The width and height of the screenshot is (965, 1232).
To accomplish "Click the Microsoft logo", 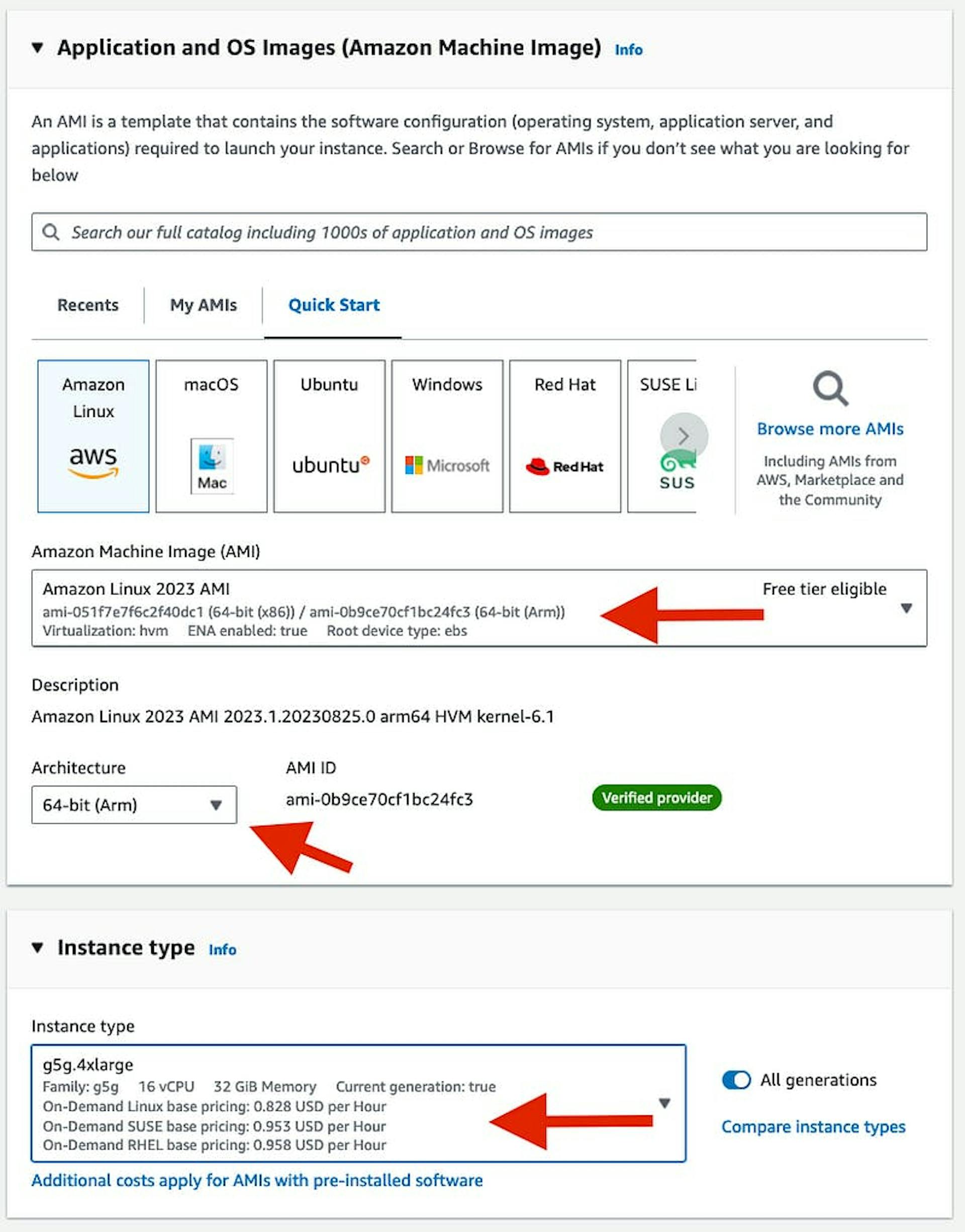I will point(447,466).
